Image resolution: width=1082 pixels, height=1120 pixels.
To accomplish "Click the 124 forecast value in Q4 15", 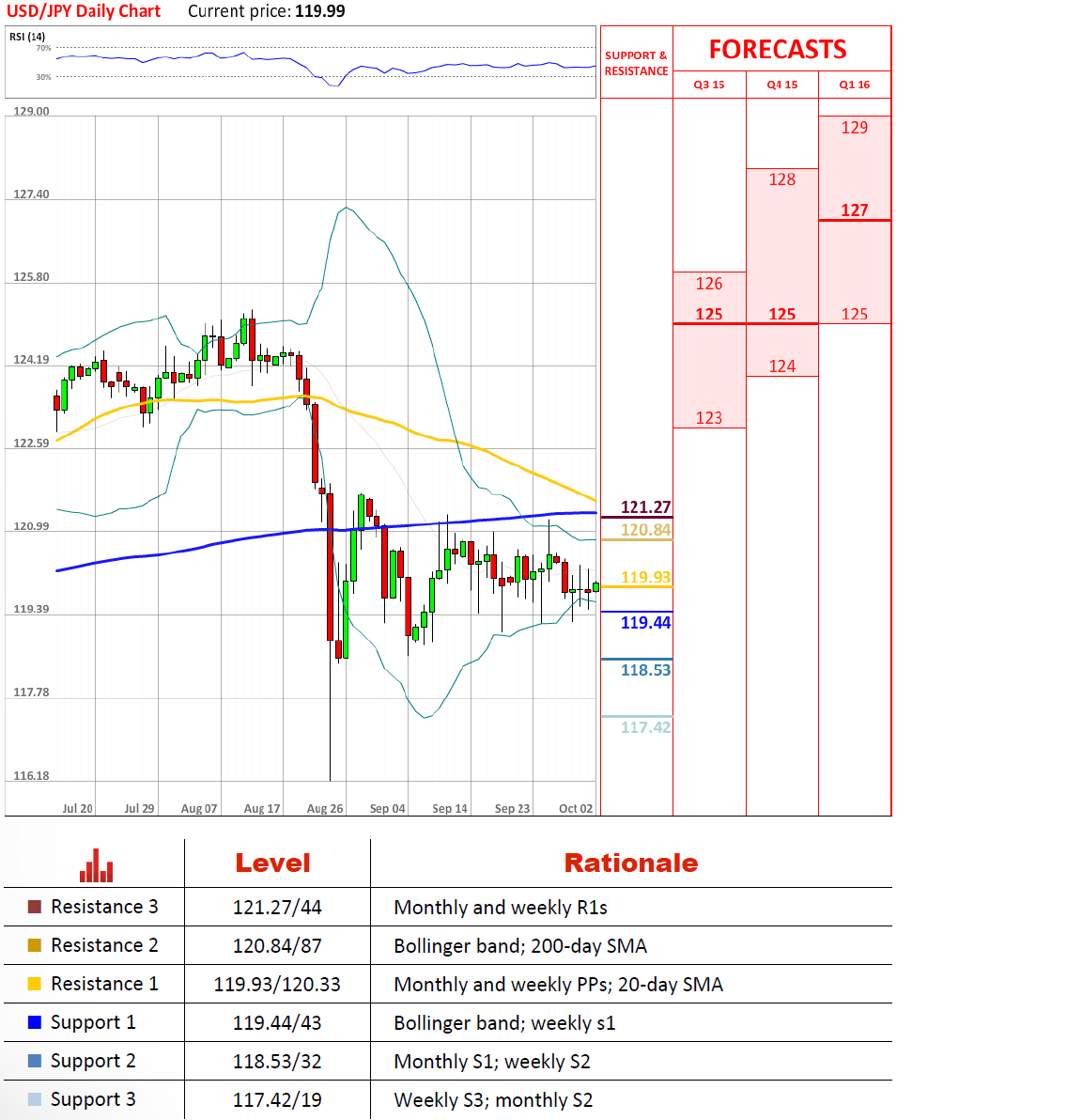I will pyautogui.click(x=782, y=366).
